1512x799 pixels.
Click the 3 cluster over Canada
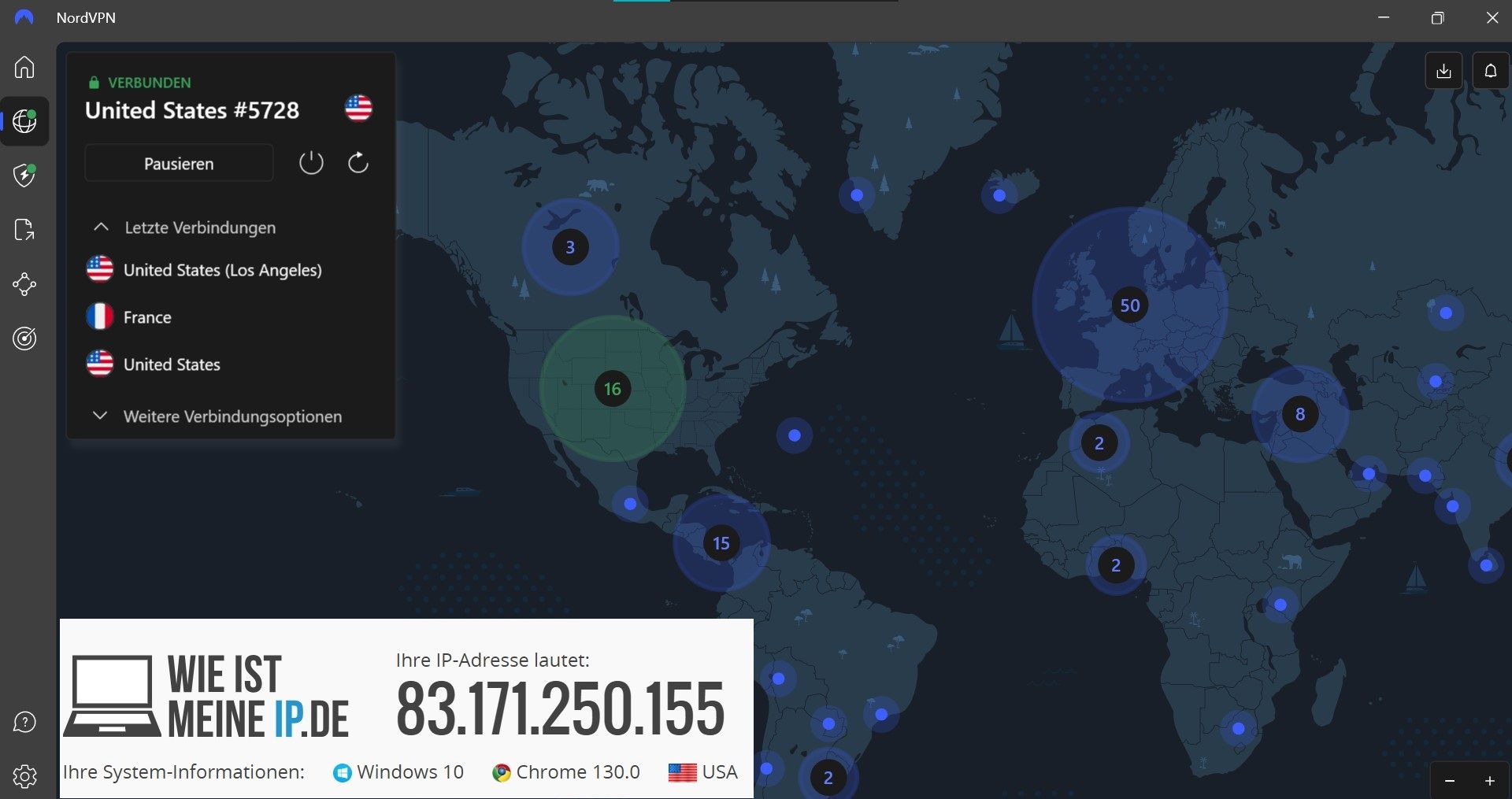570,247
